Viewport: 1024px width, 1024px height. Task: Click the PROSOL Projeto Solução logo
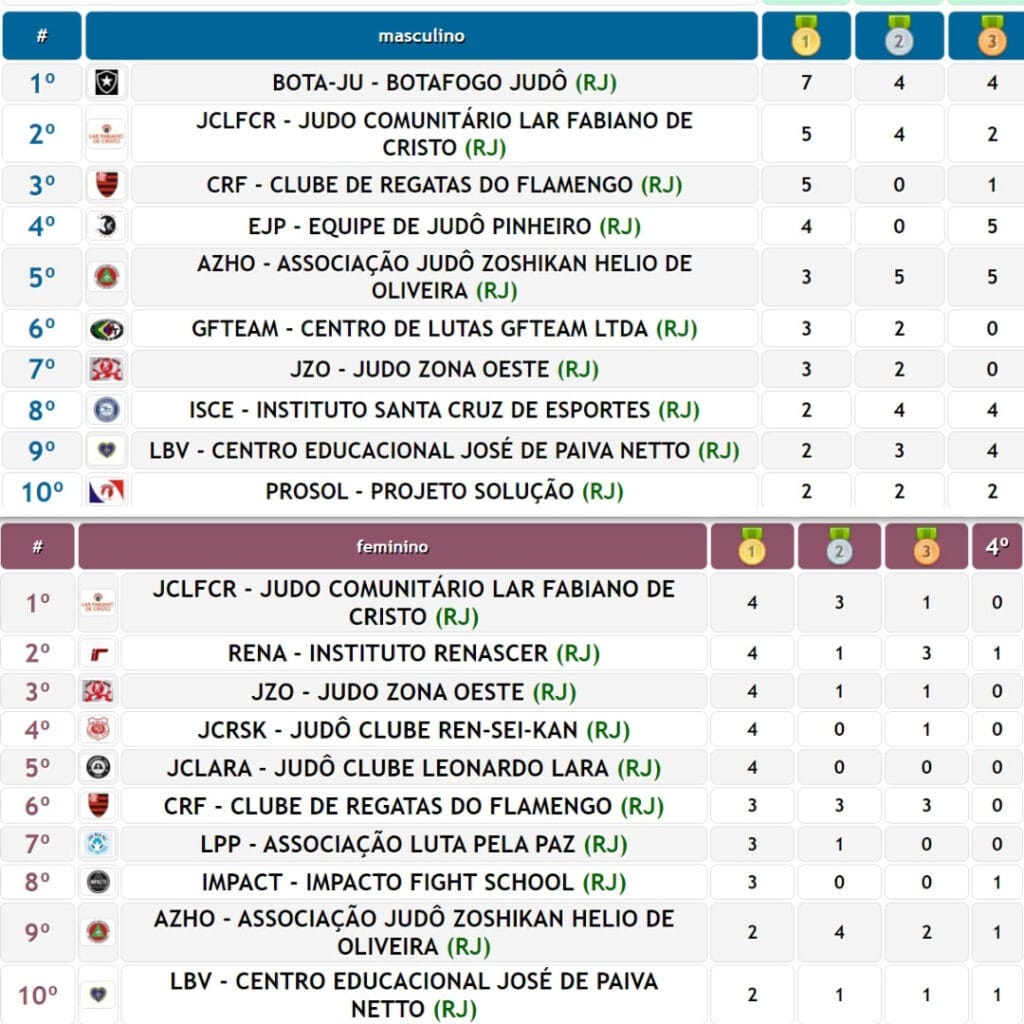(x=106, y=492)
